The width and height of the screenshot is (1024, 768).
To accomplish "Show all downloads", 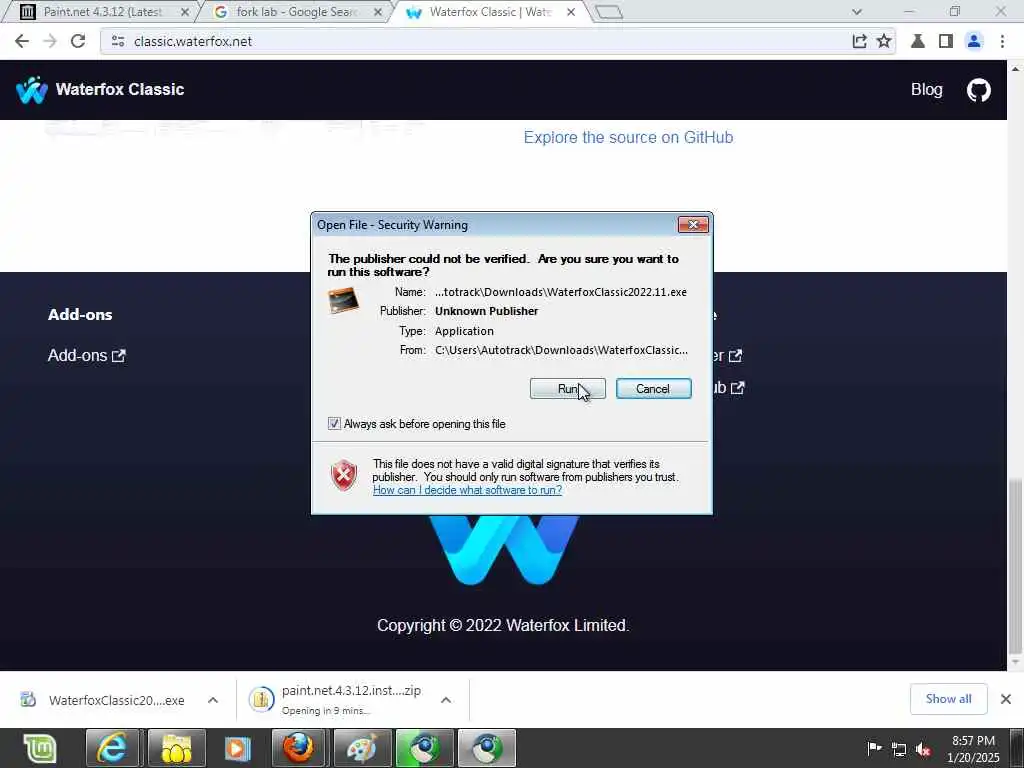I will pos(948,699).
